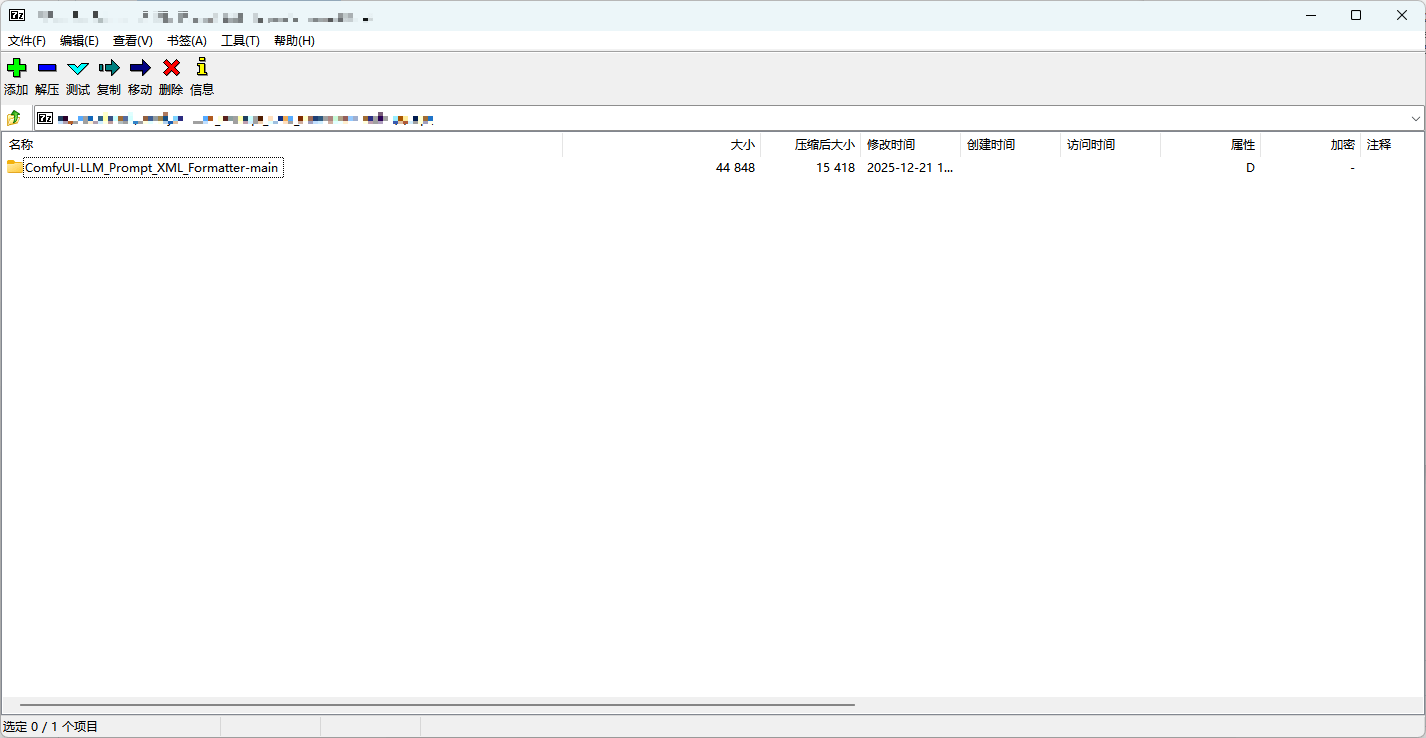Click the compressed size 15 418
1426x738 pixels.
point(835,168)
